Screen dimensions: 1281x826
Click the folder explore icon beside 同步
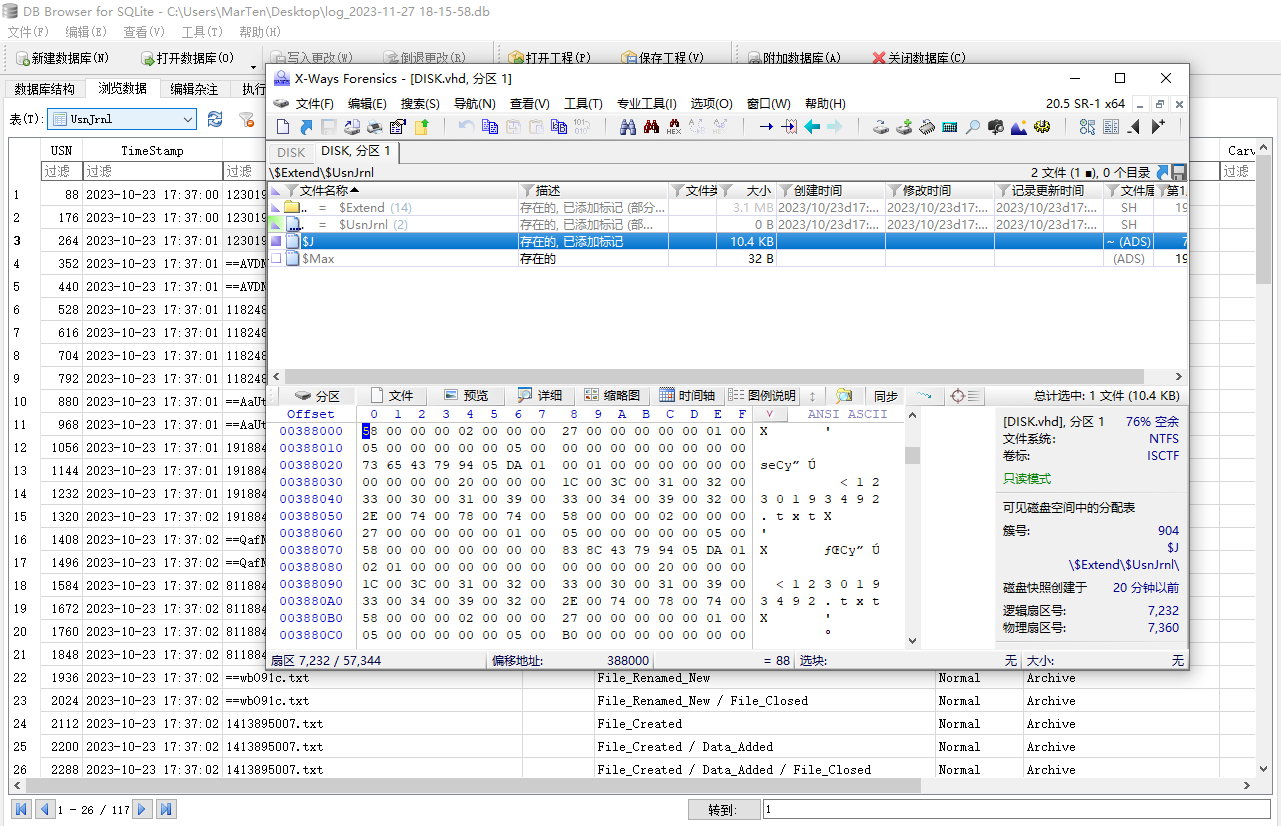844,396
